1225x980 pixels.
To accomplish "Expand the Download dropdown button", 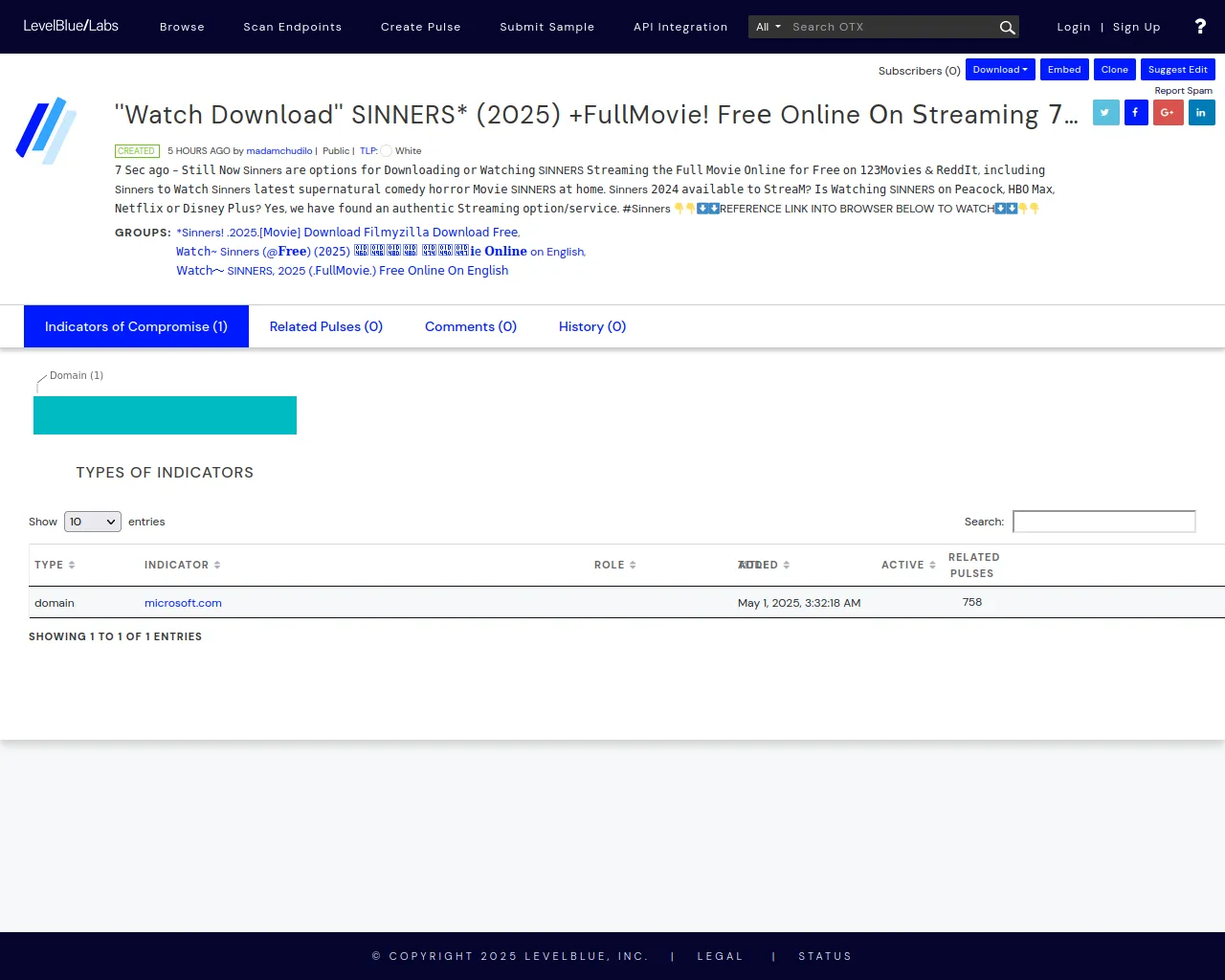I will point(1000,70).
